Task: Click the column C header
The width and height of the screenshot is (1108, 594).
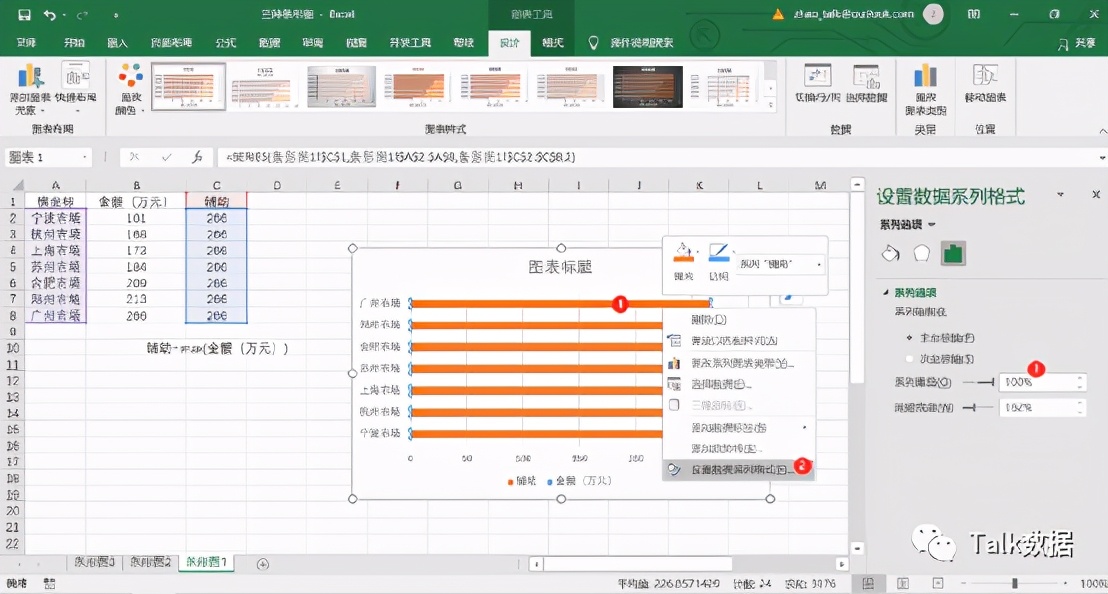Action: pos(216,185)
